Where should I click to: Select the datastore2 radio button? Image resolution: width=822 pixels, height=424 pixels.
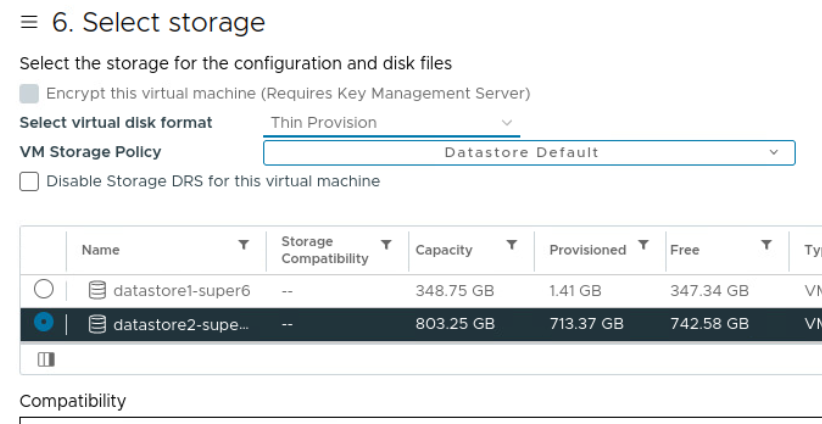(x=43, y=323)
